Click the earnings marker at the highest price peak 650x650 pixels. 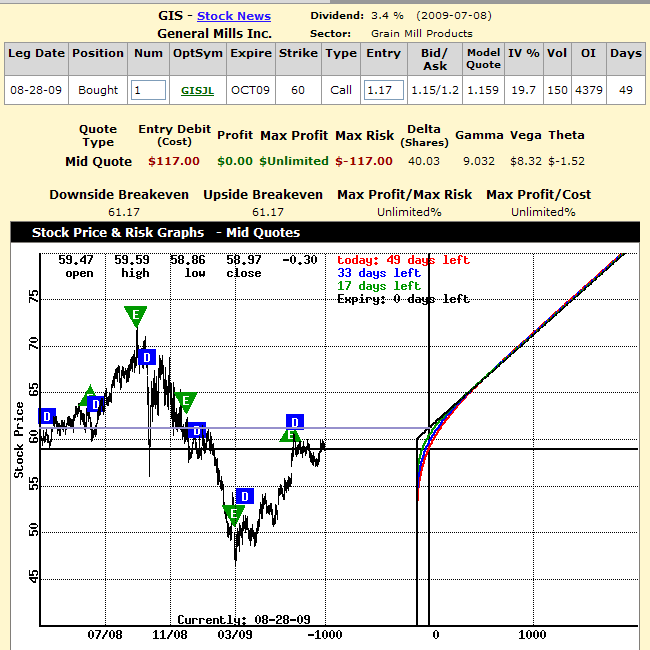click(x=136, y=316)
